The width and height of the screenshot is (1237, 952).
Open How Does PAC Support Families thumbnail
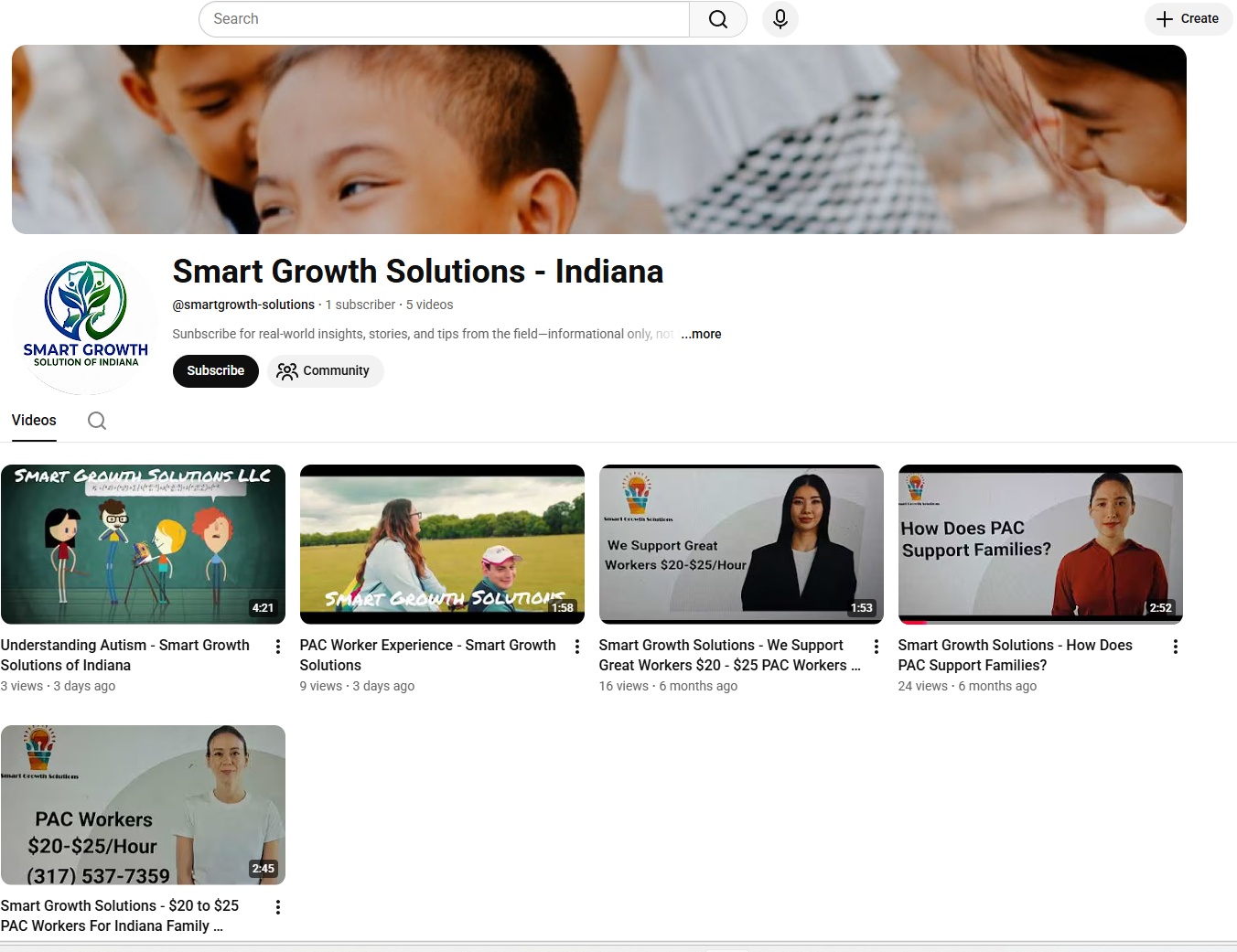(x=1040, y=544)
